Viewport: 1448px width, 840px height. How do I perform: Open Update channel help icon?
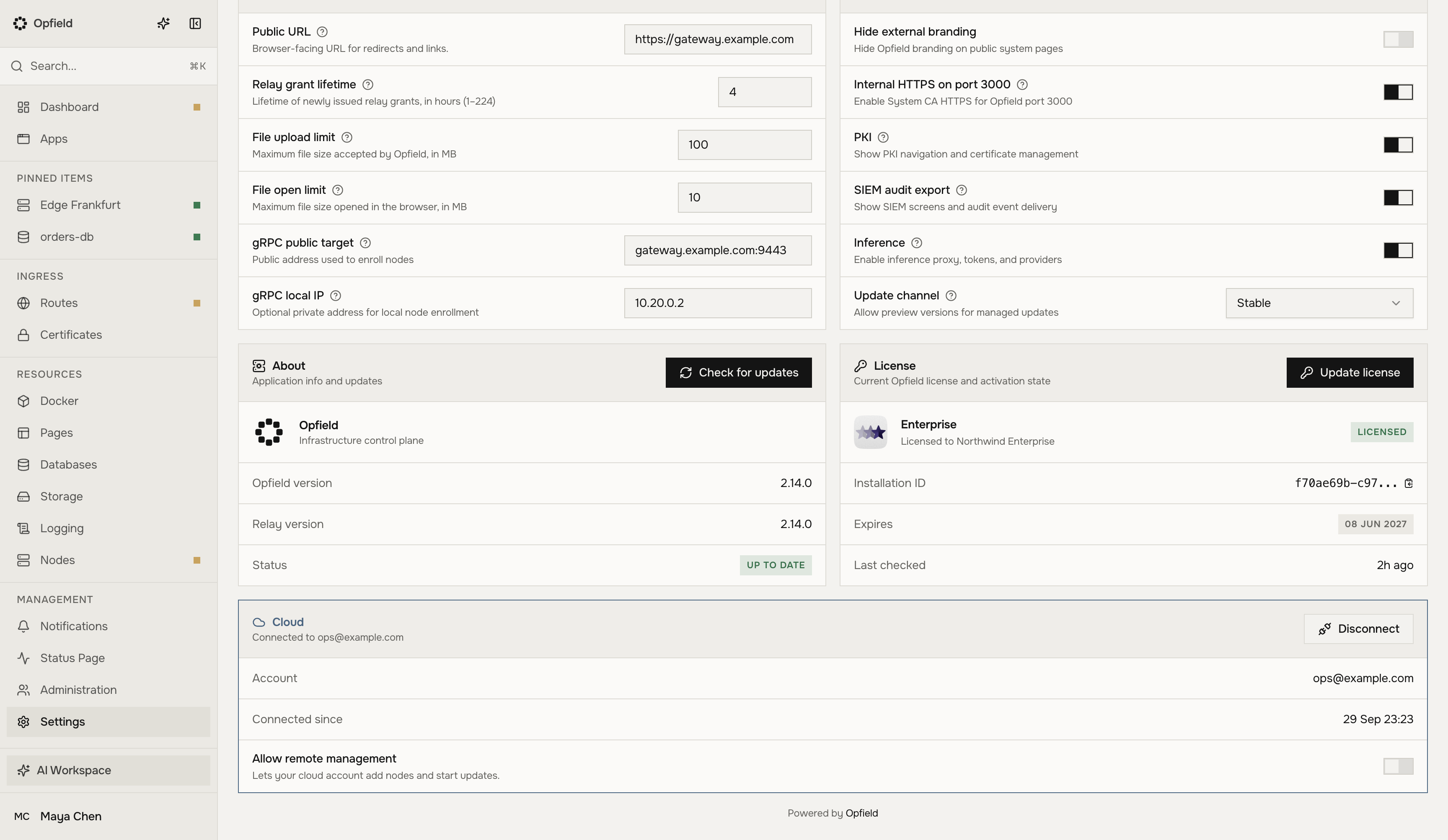pyautogui.click(x=952, y=296)
